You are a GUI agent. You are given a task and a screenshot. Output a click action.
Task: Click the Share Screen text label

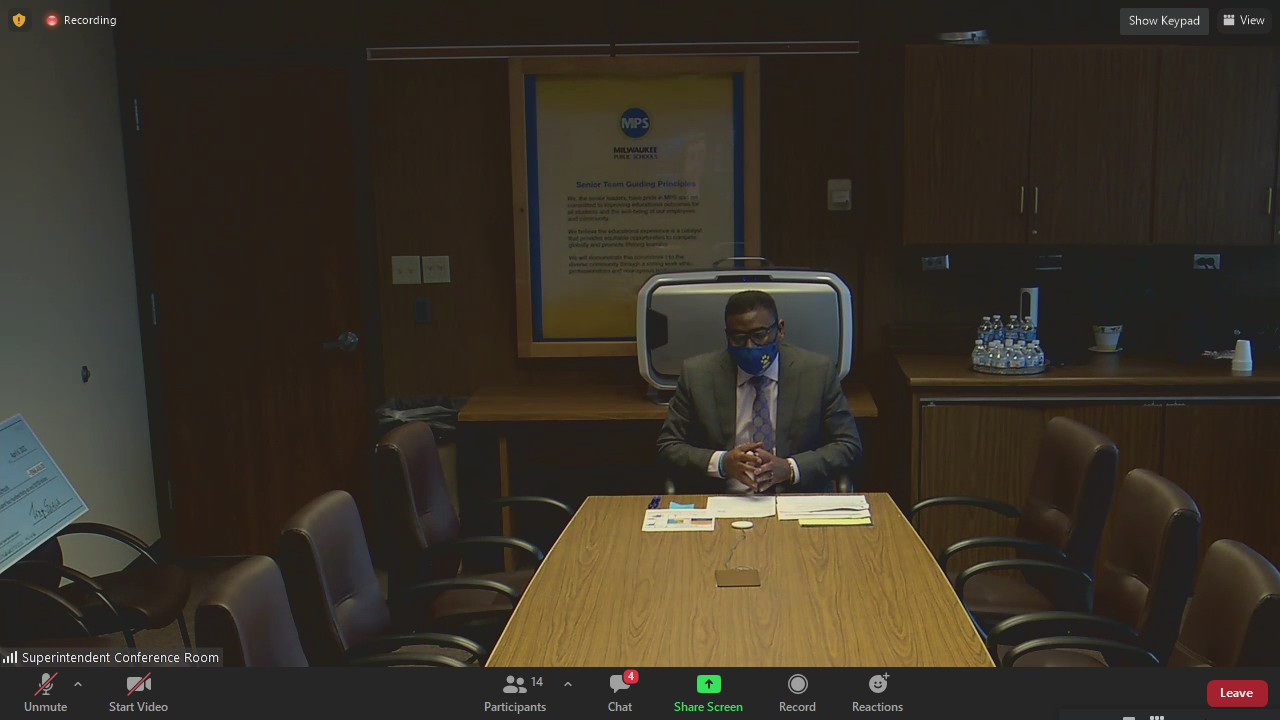708,707
